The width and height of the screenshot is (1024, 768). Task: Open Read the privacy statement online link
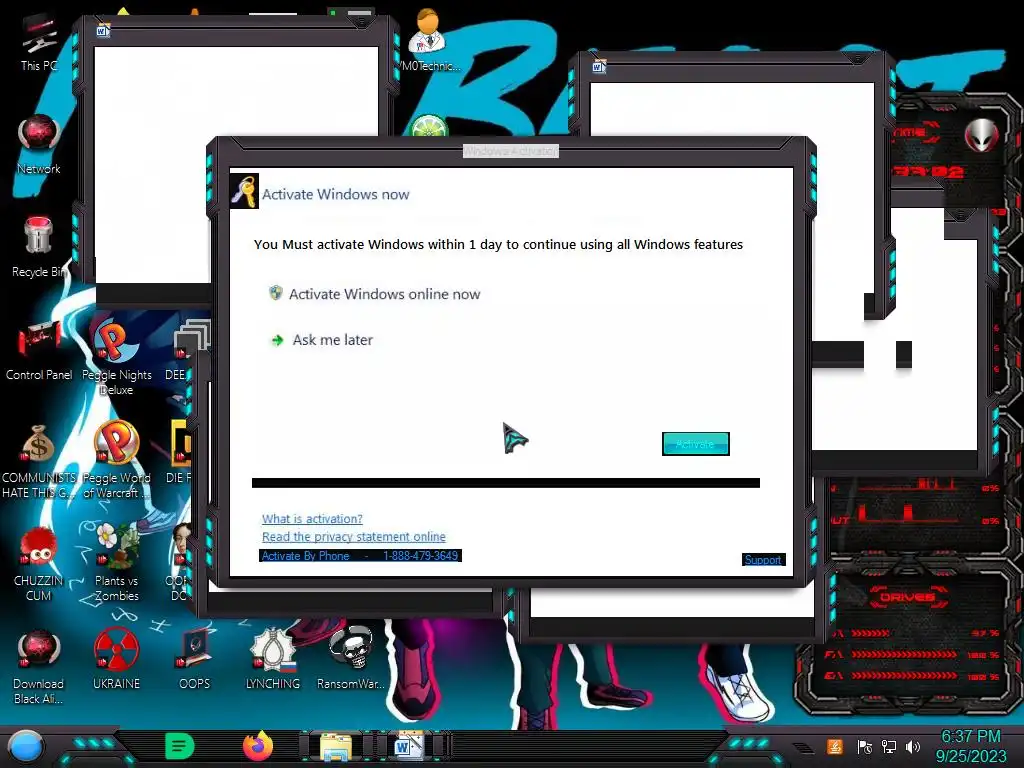point(353,536)
